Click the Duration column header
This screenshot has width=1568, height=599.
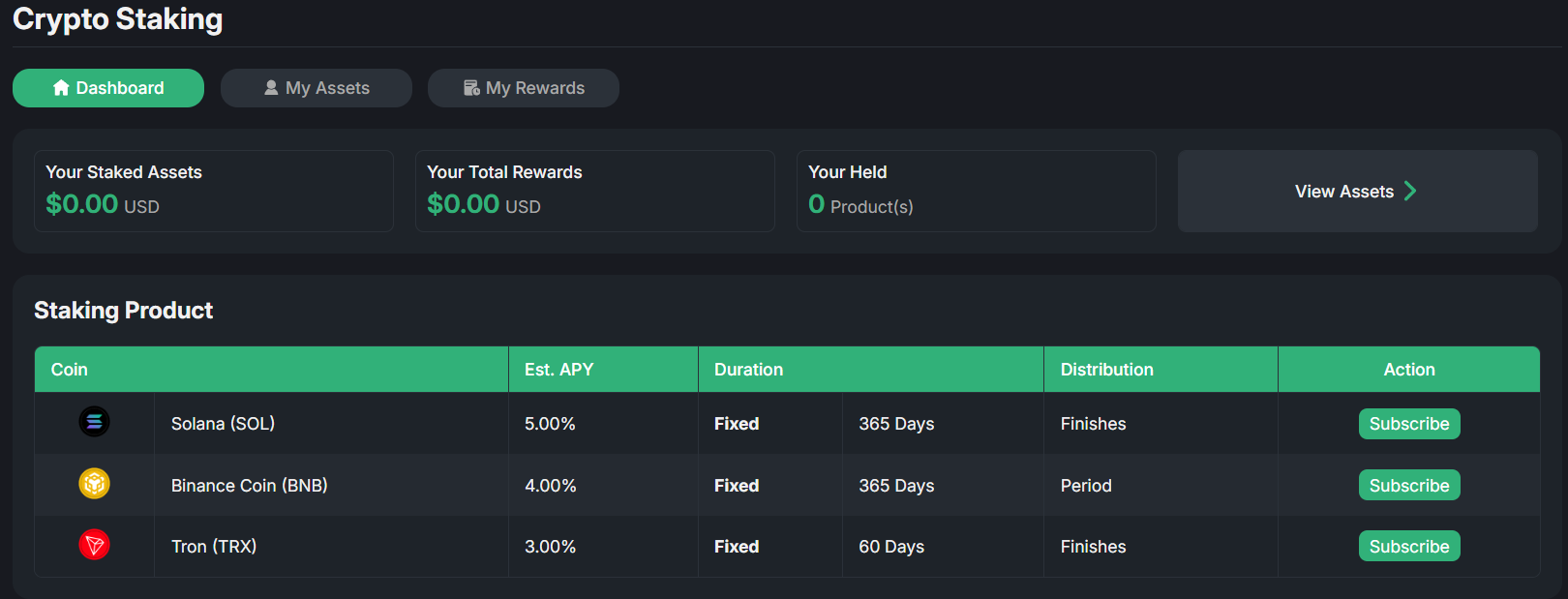pyautogui.click(x=748, y=370)
